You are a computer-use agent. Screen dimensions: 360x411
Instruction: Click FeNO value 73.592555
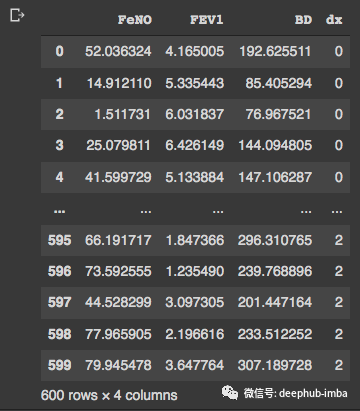[x=118, y=271]
